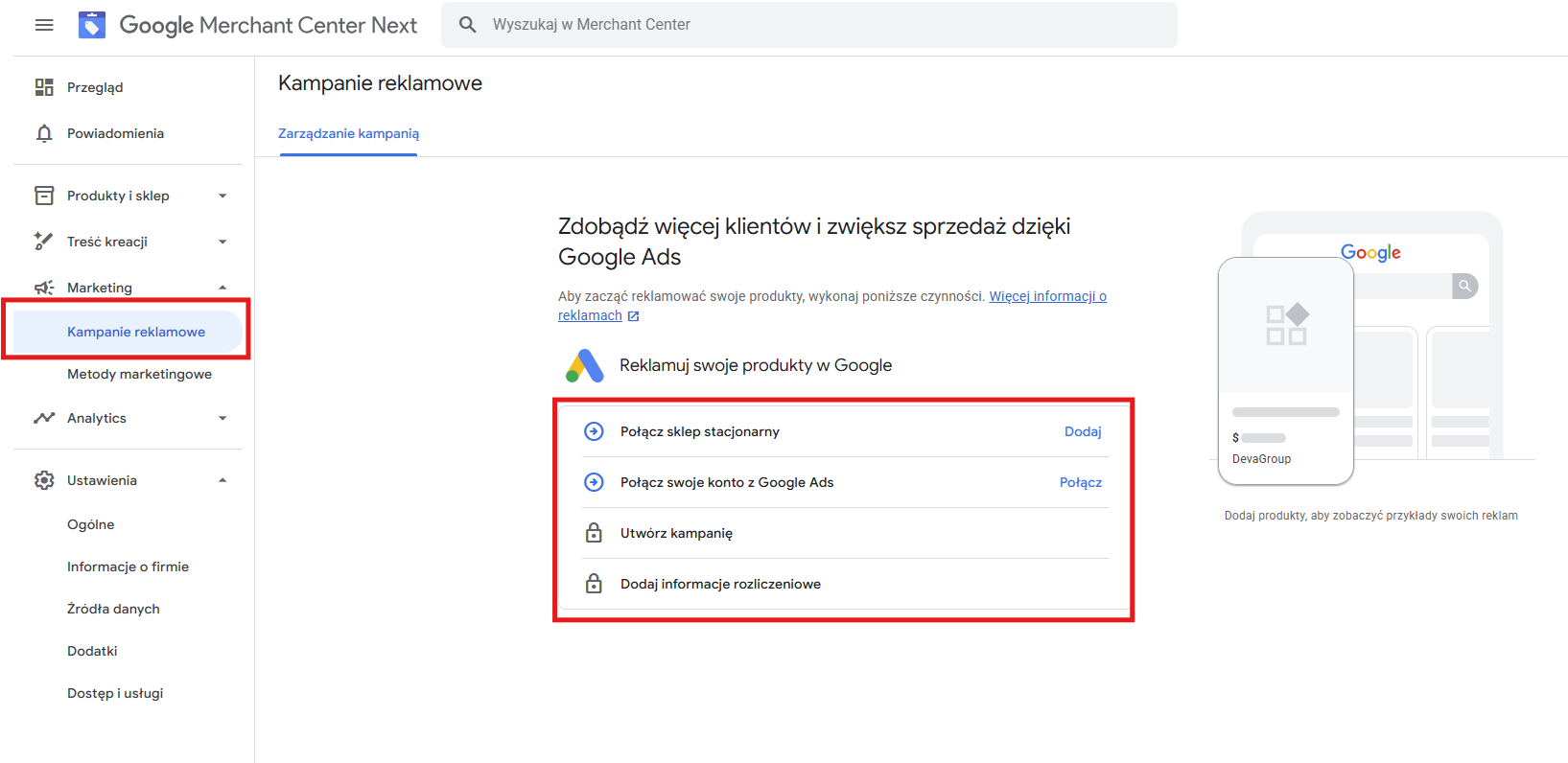The height and width of the screenshot is (763, 1568).
Task: Click the Marketing megaphone icon
Action: click(x=44, y=288)
